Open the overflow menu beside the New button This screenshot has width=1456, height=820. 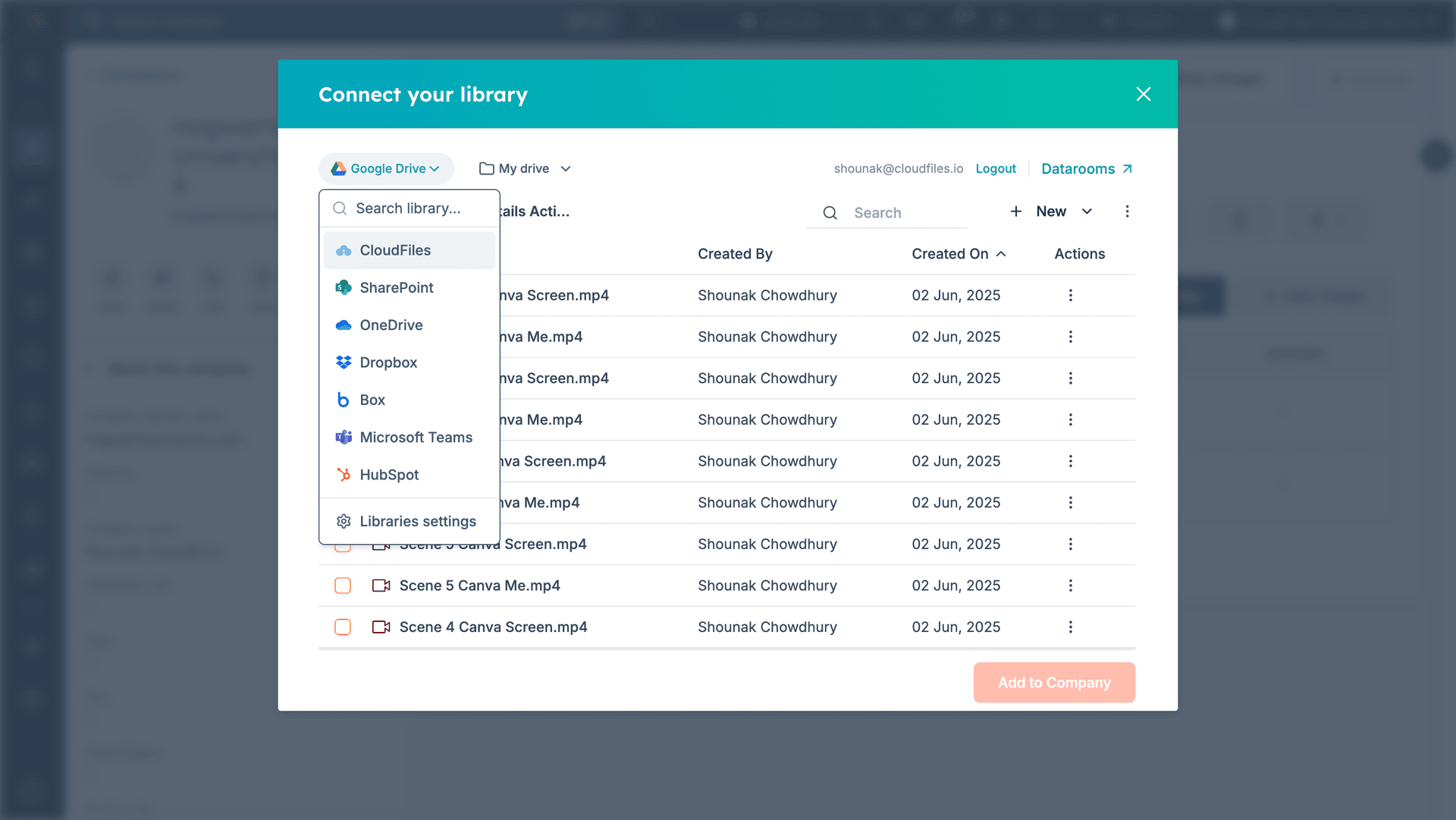pos(1128,212)
